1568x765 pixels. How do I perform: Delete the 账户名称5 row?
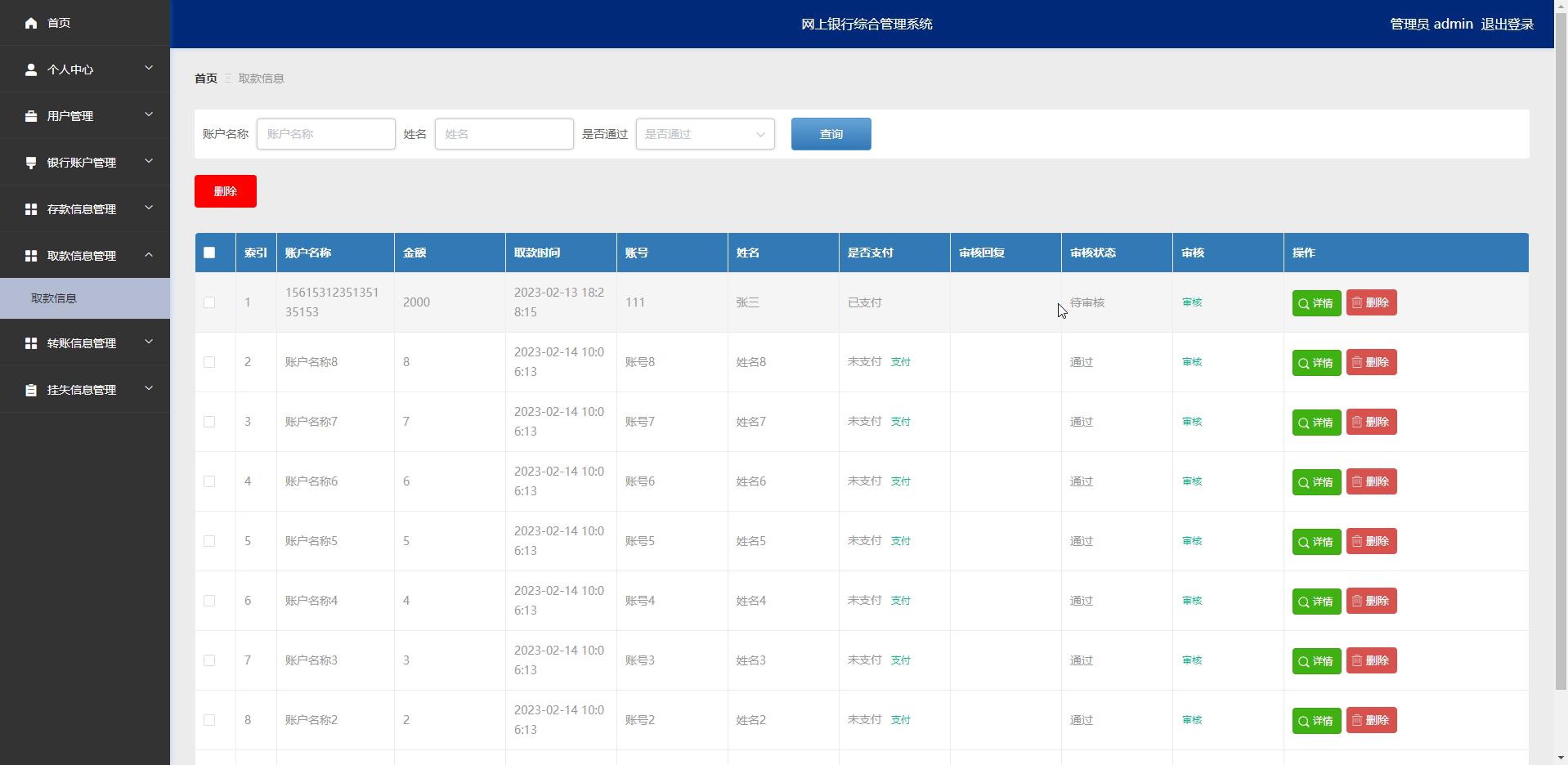(x=1371, y=541)
